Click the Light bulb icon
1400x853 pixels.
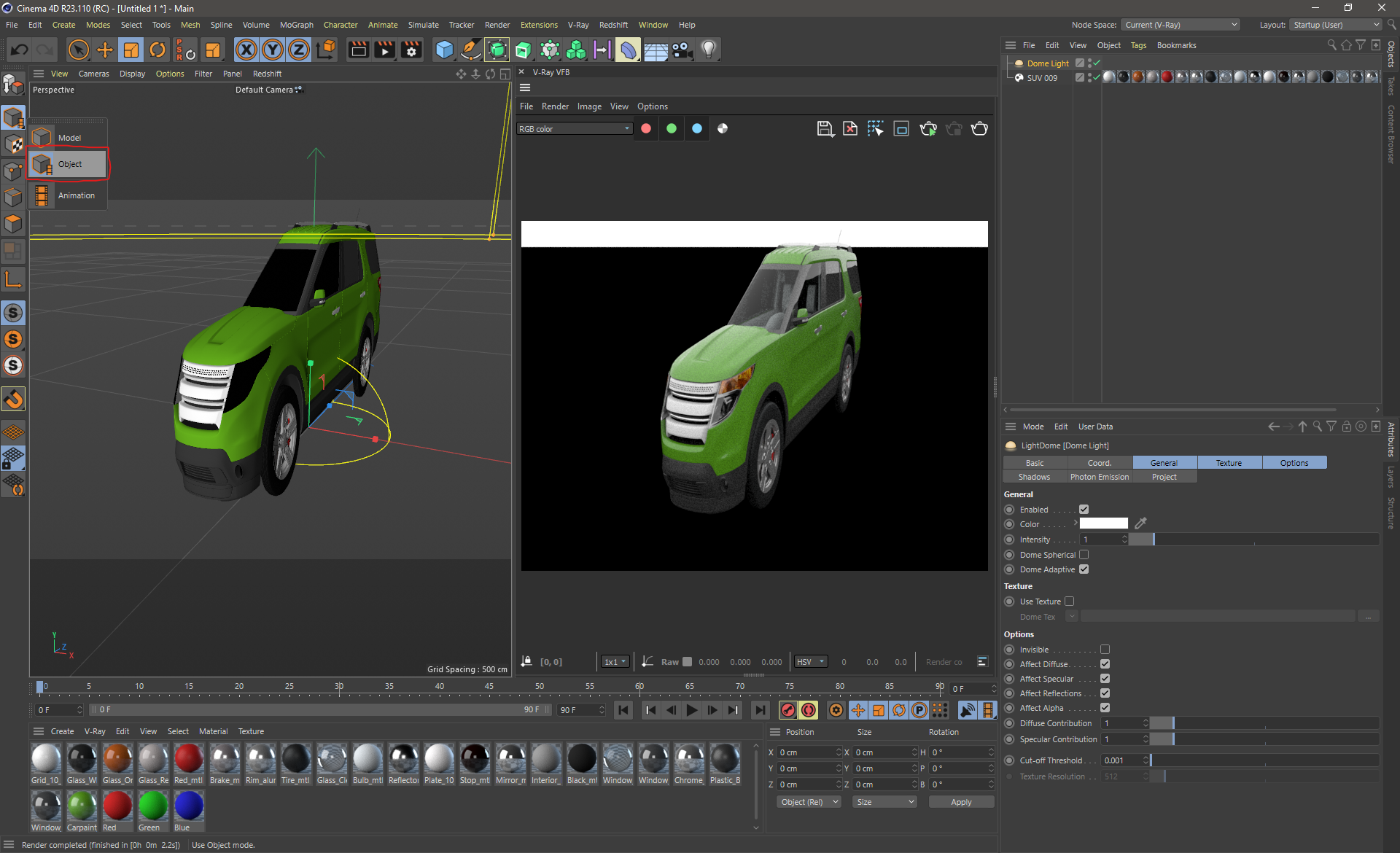pyautogui.click(x=709, y=50)
